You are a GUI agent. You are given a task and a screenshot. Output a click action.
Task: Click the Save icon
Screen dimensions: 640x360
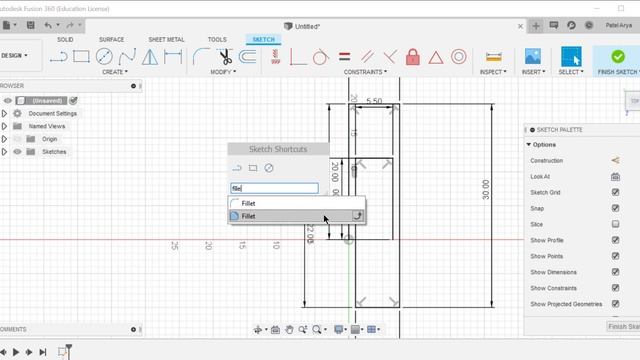click(31, 25)
